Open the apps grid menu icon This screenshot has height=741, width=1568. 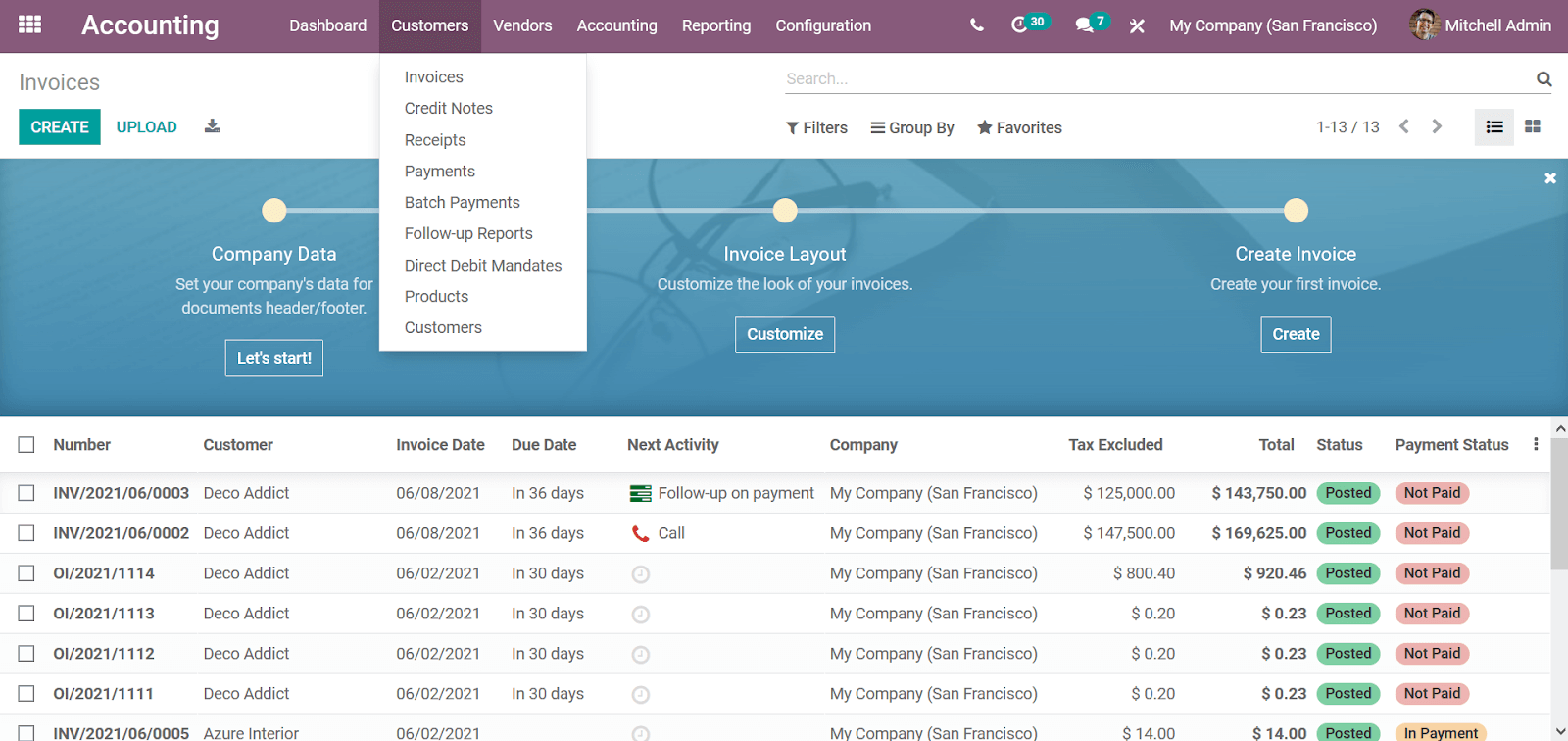(x=29, y=25)
